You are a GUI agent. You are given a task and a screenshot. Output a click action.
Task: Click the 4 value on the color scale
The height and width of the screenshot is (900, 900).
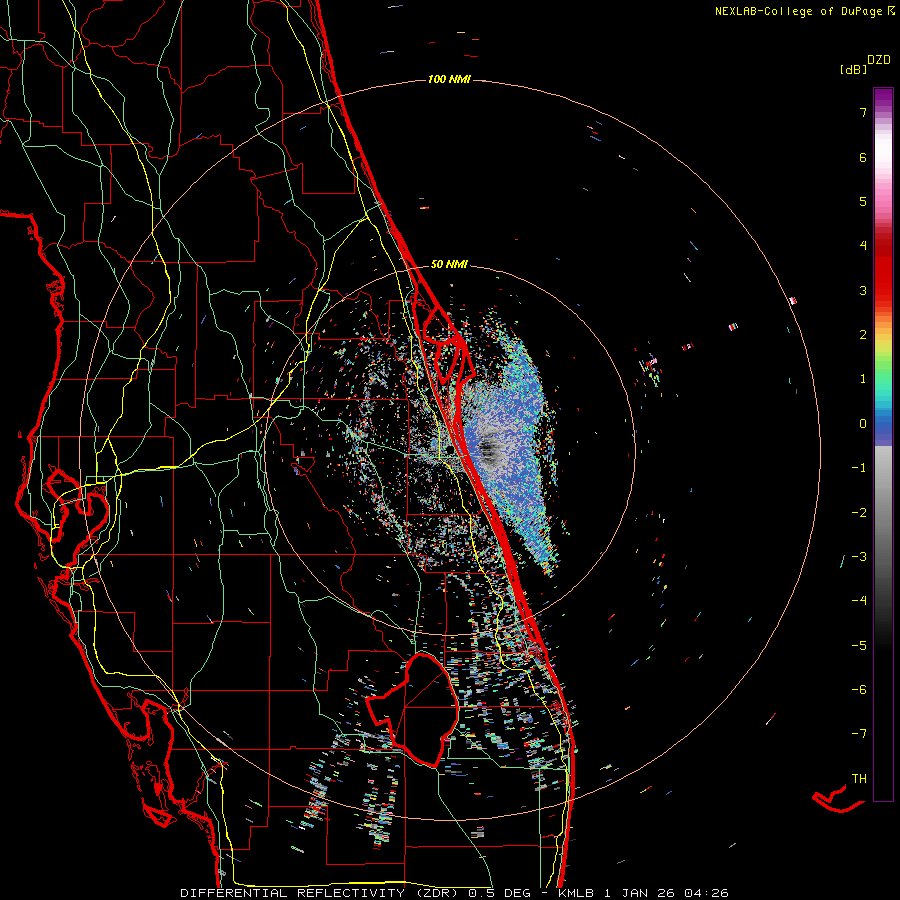(x=863, y=246)
